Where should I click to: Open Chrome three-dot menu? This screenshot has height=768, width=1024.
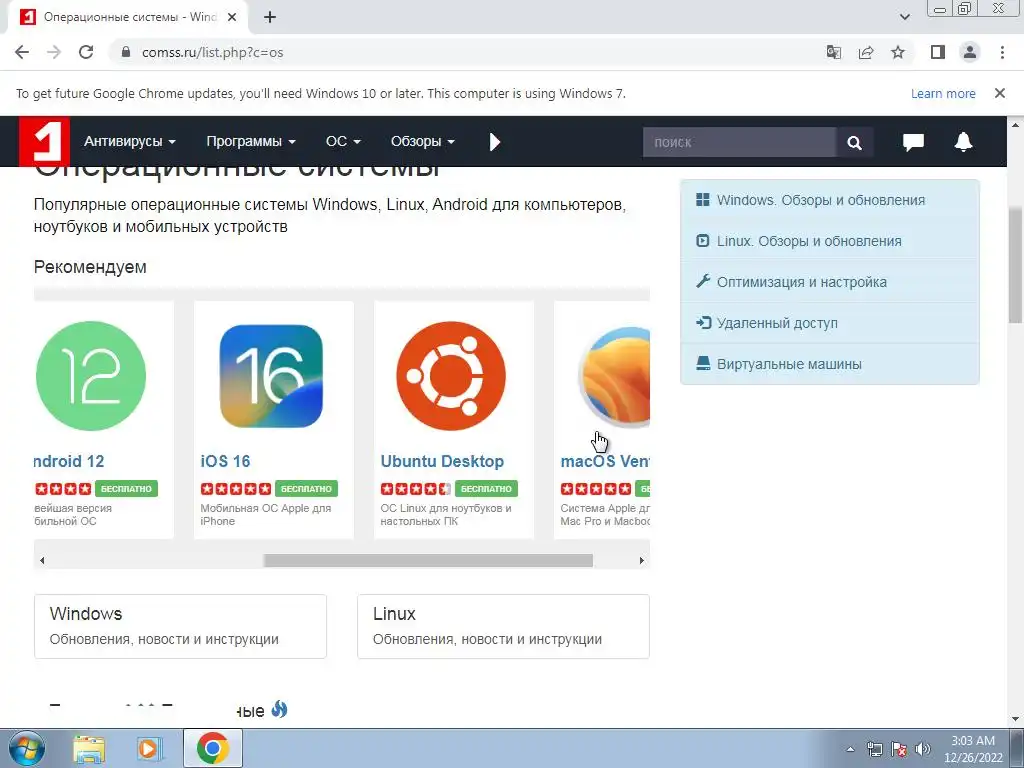[1002, 52]
